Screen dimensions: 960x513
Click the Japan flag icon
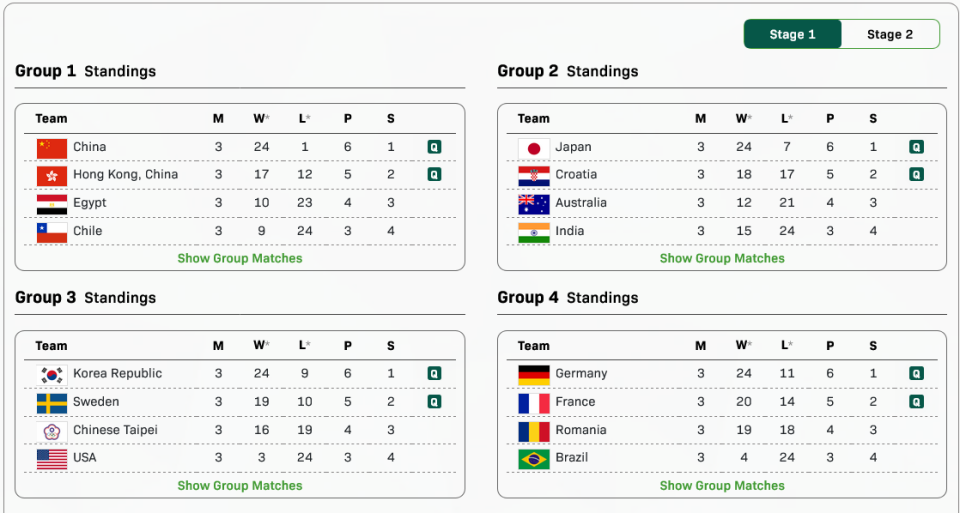pyautogui.click(x=534, y=147)
